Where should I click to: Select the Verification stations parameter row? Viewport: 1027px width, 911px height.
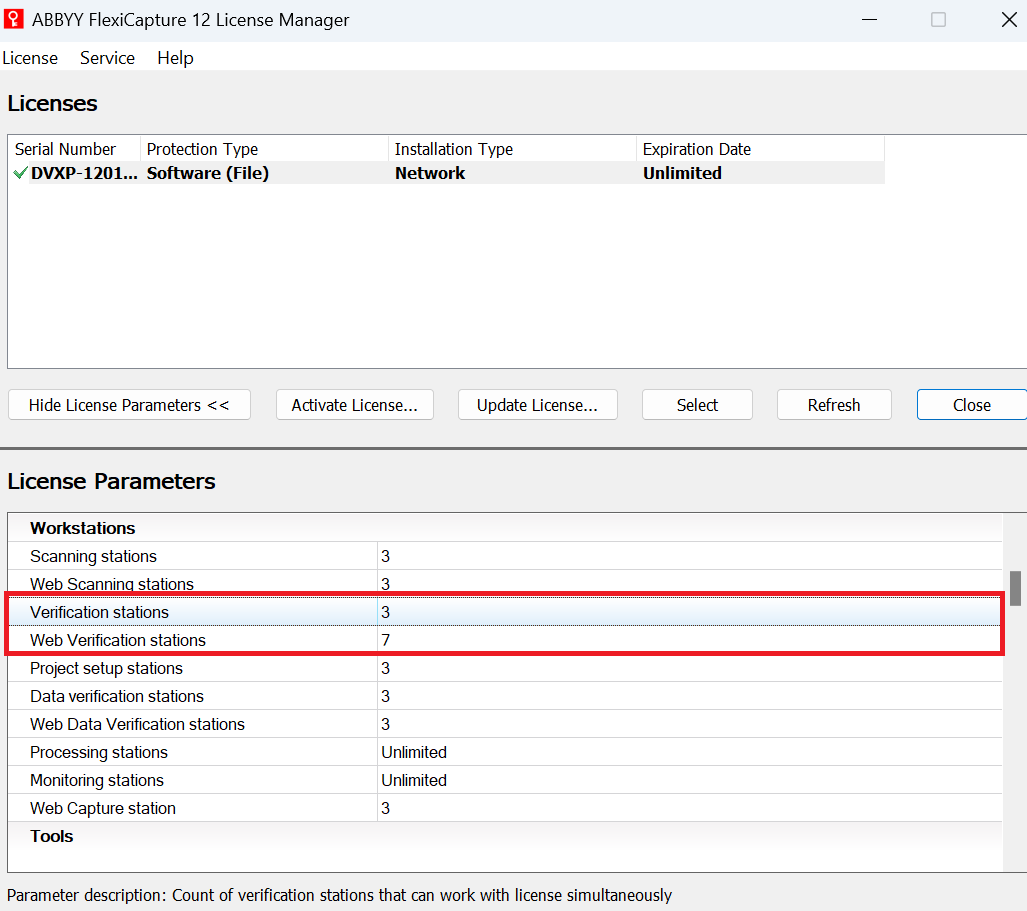tap(505, 612)
